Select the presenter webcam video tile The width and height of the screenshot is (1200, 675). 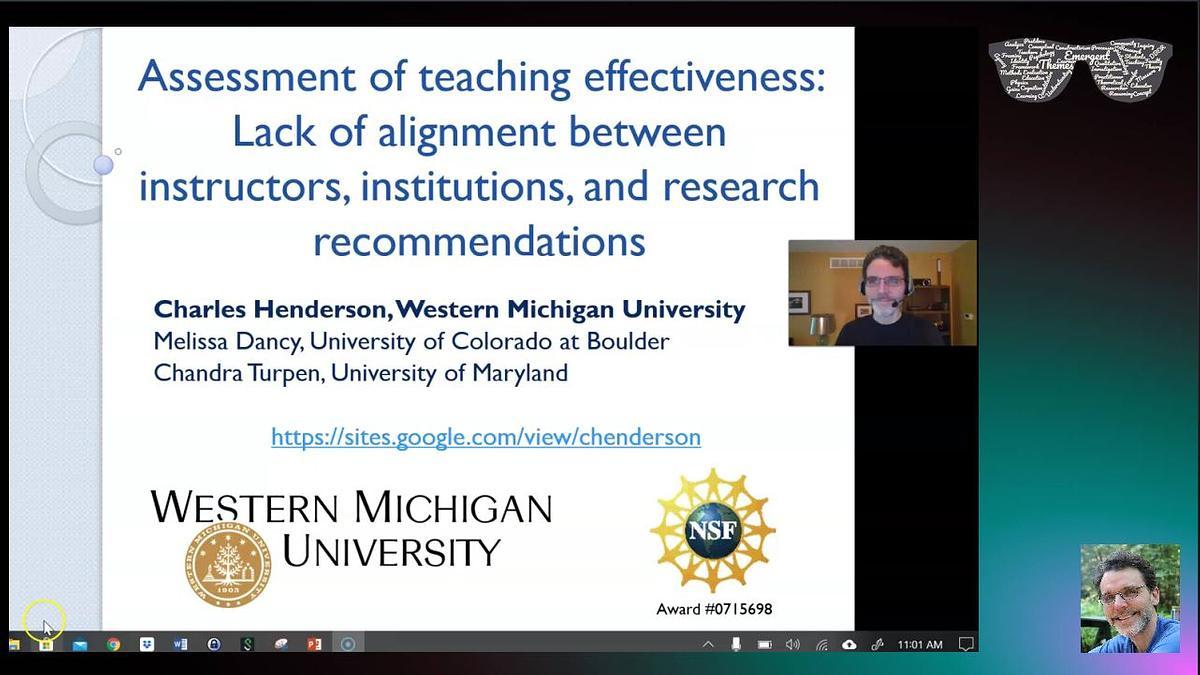pos(882,293)
